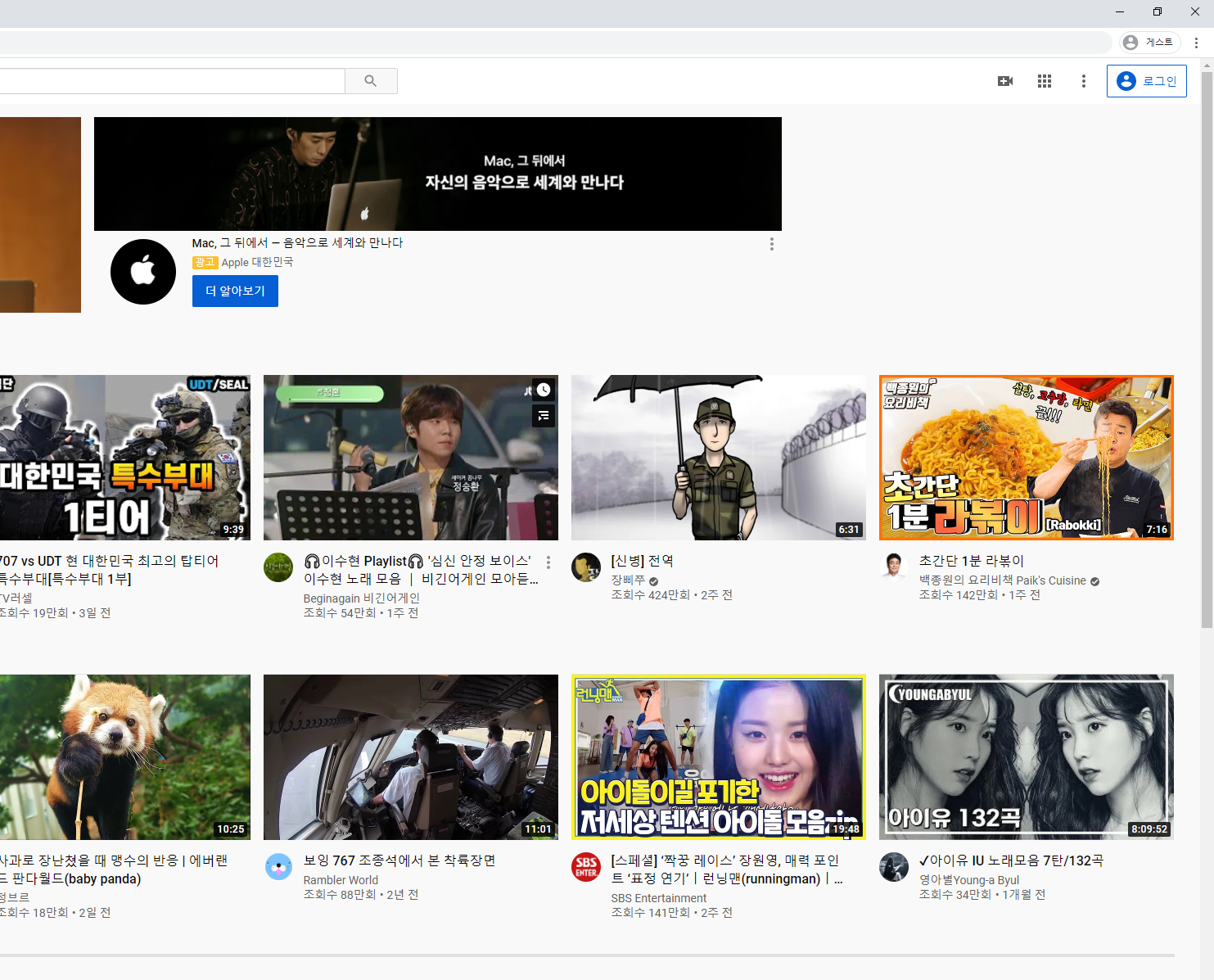Click the 장삐쭈 channel name
The width and height of the screenshot is (1214, 980).
coord(629,580)
